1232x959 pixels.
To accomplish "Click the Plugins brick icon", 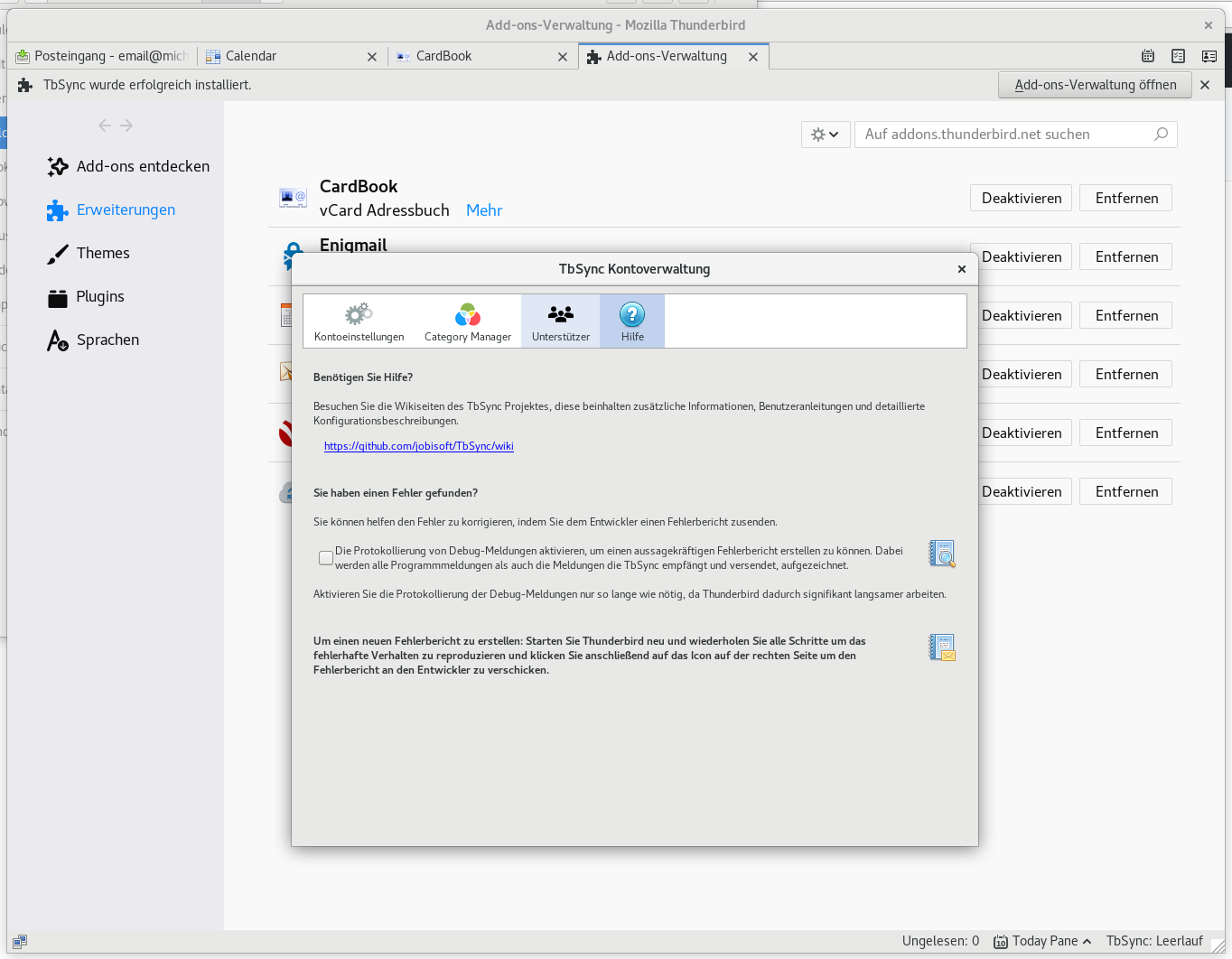I will click(58, 297).
